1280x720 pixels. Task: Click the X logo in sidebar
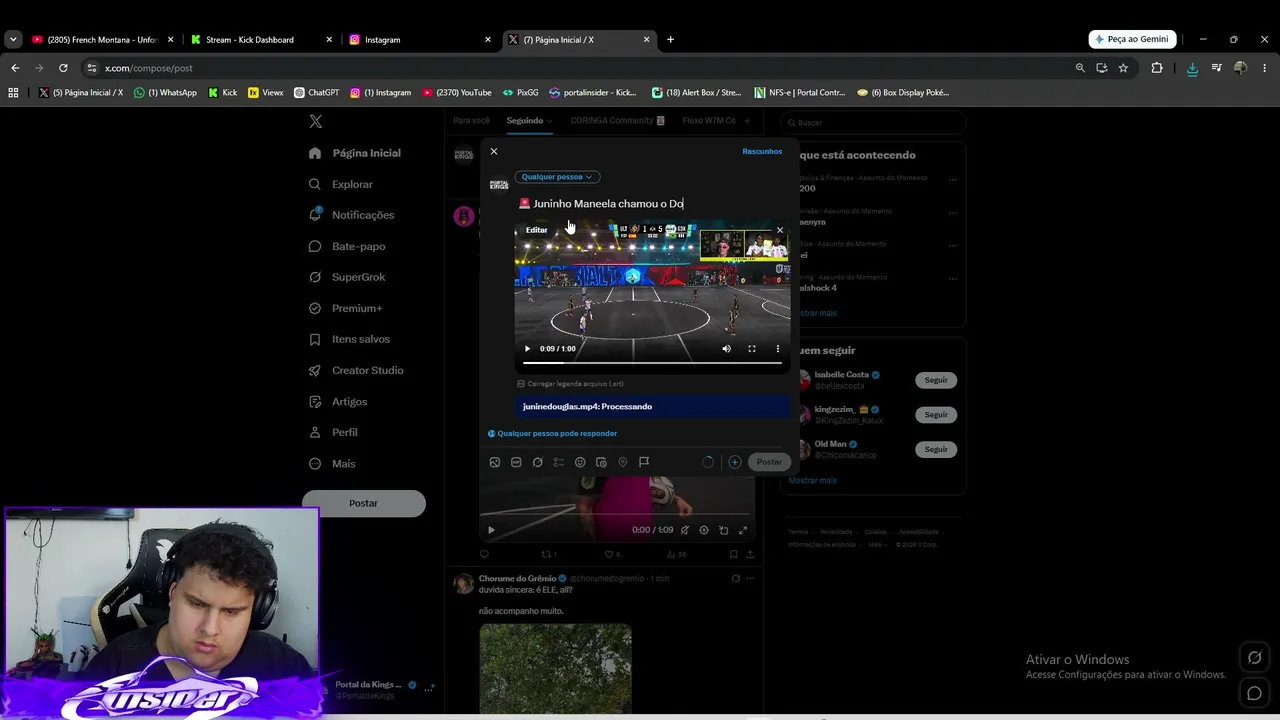pos(315,121)
